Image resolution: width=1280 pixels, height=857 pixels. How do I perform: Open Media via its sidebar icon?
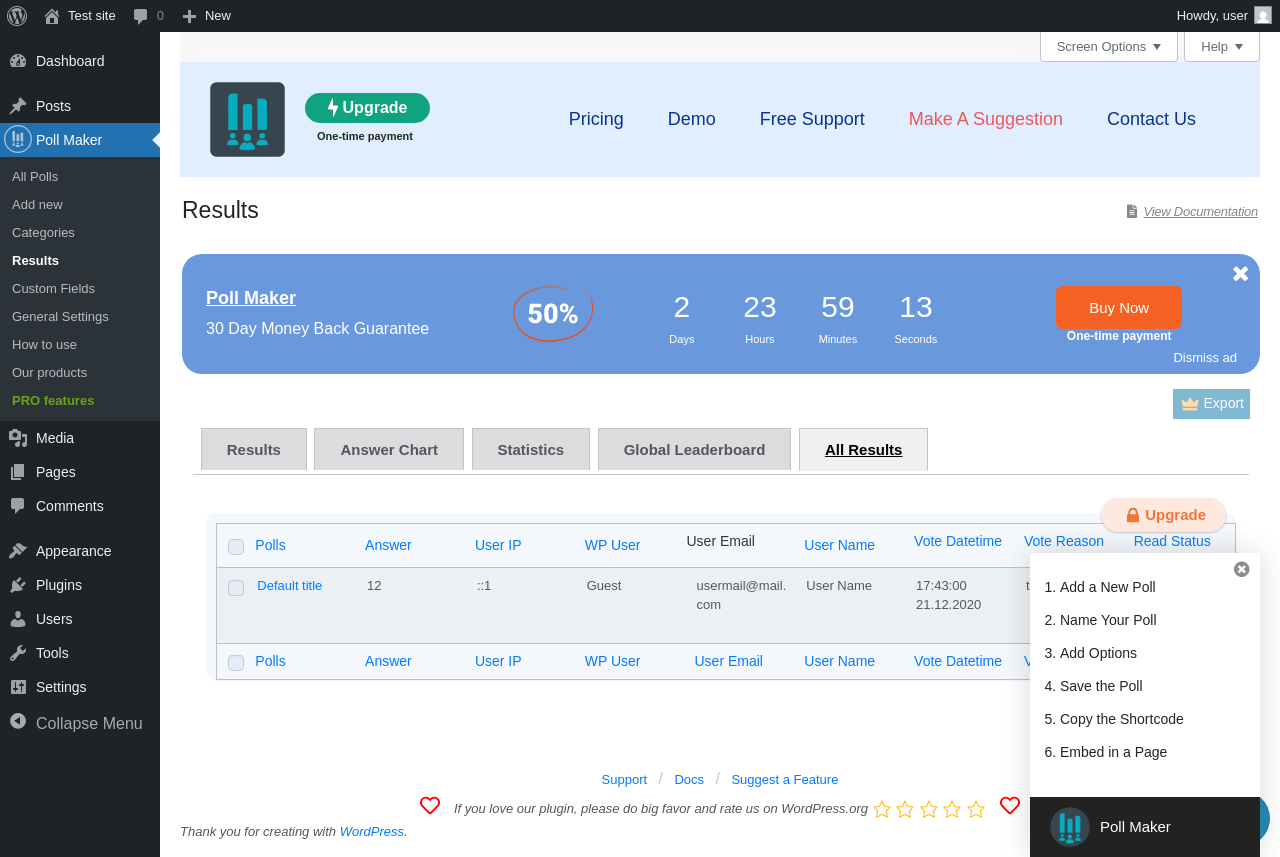(x=18, y=438)
